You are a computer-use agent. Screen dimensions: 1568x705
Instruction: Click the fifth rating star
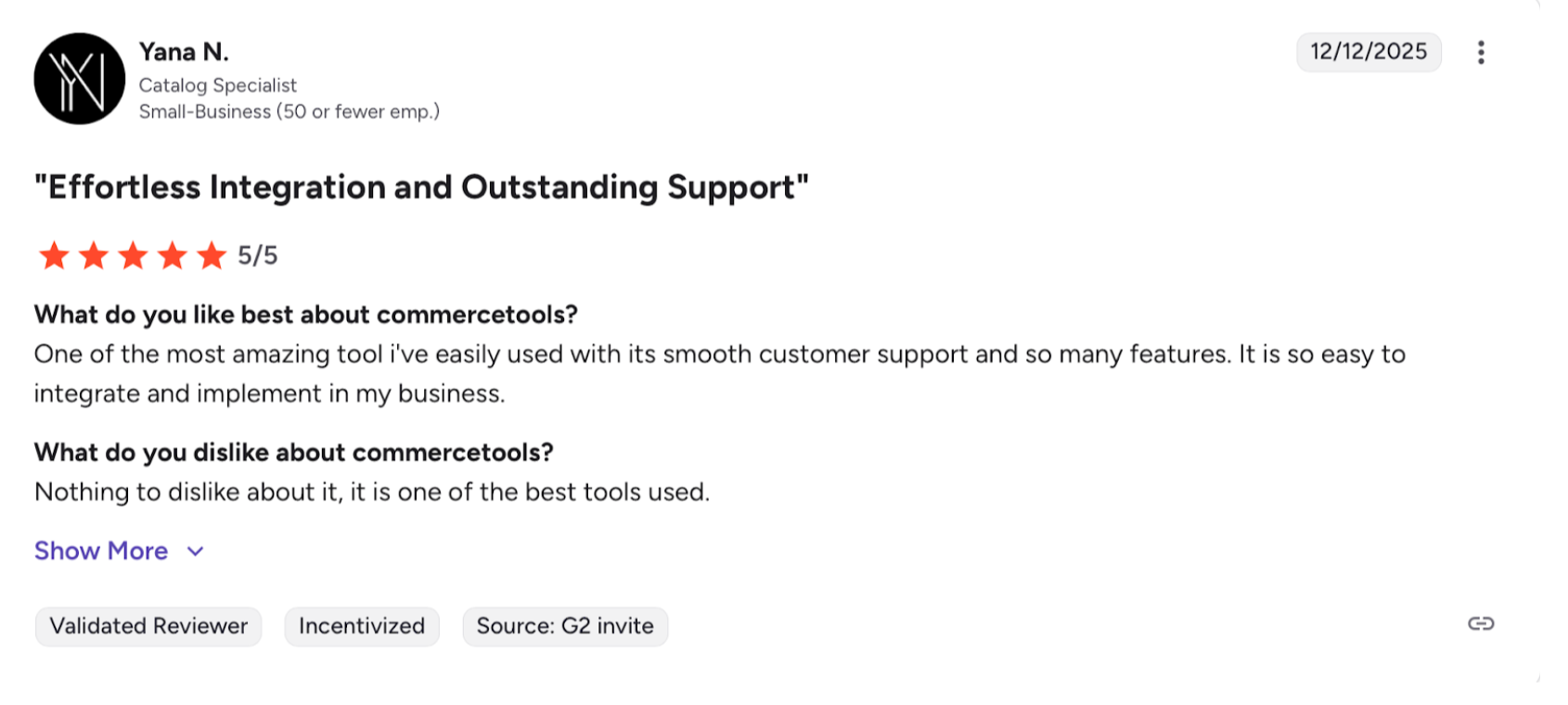[x=212, y=255]
